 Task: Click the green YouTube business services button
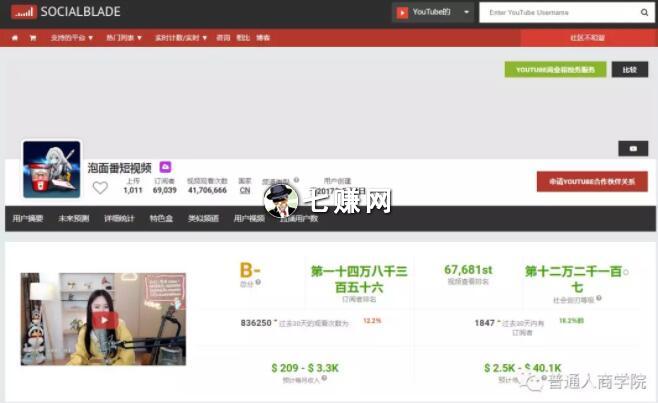[x=555, y=70]
